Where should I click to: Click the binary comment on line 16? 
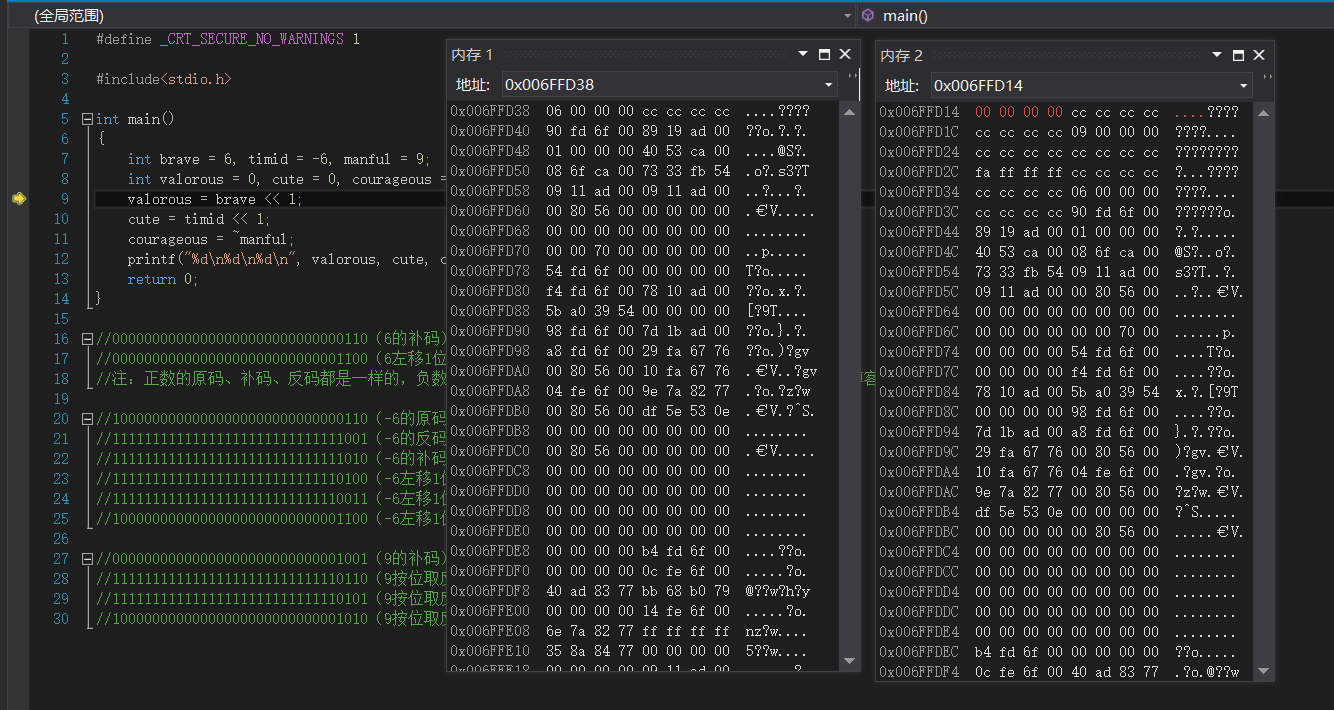pyautogui.click(x=270, y=339)
